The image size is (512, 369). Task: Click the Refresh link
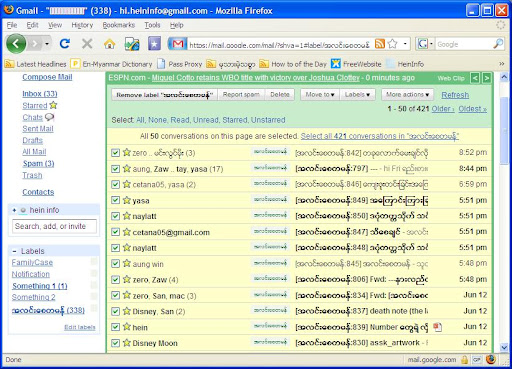point(455,95)
